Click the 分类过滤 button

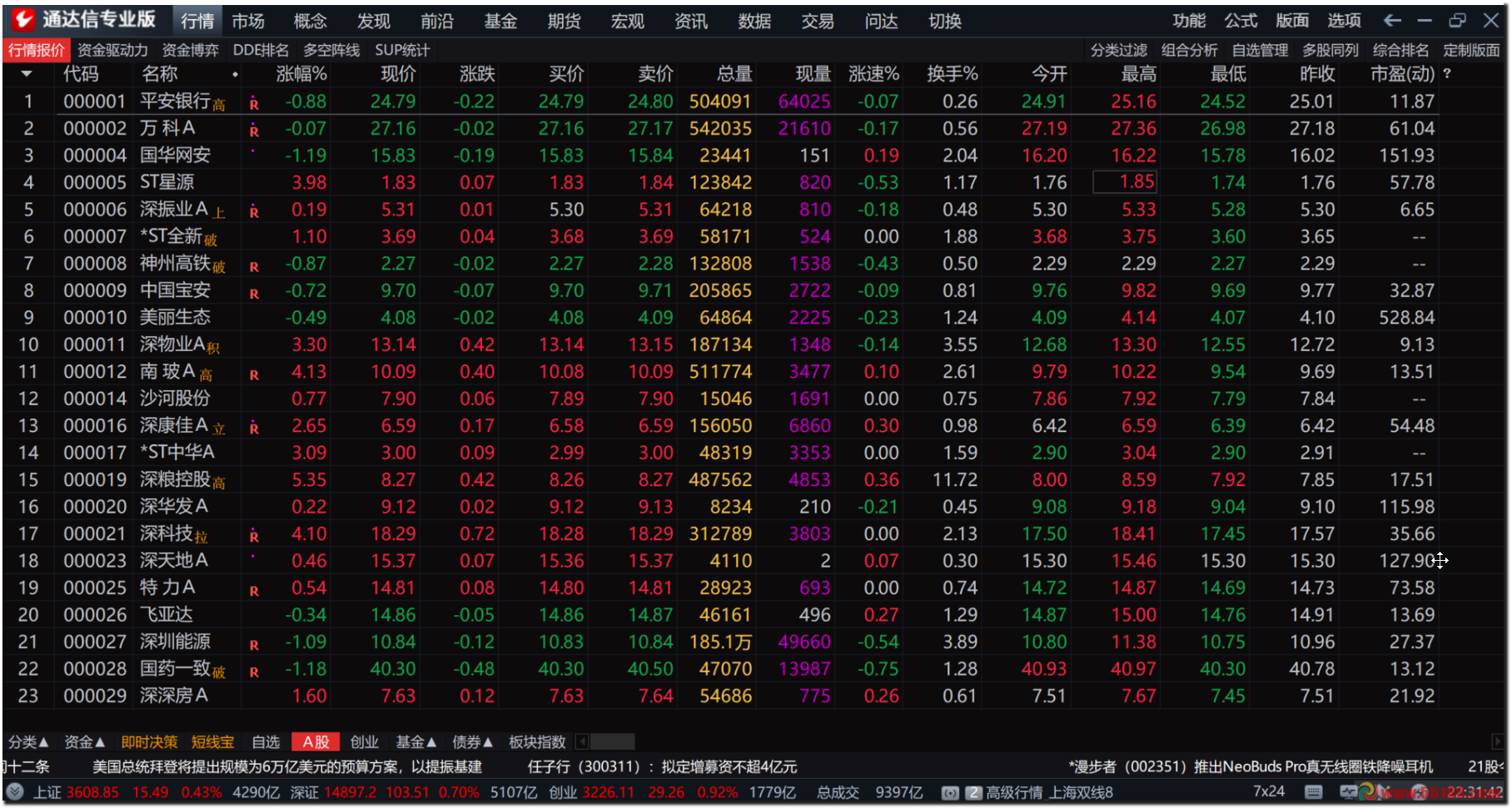(x=1119, y=50)
